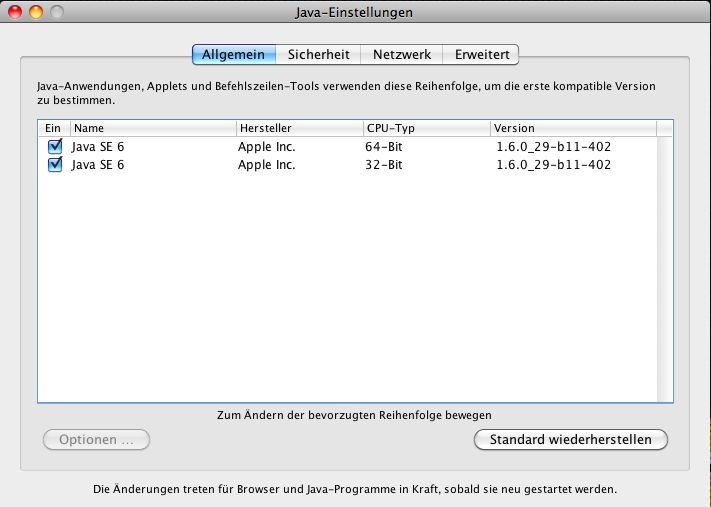Click Apple Inc. in the 32-Bit row
The image size is (711, 507).
(x=267, y=165)
